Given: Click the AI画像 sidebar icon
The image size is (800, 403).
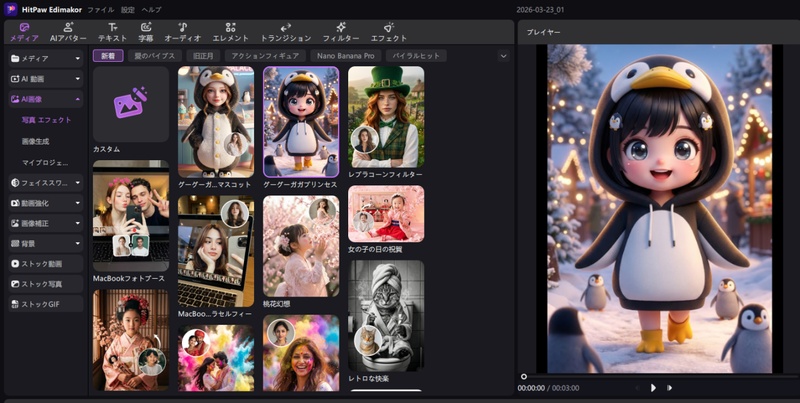Looking at the screenshot, I should [x=15, y=99].
